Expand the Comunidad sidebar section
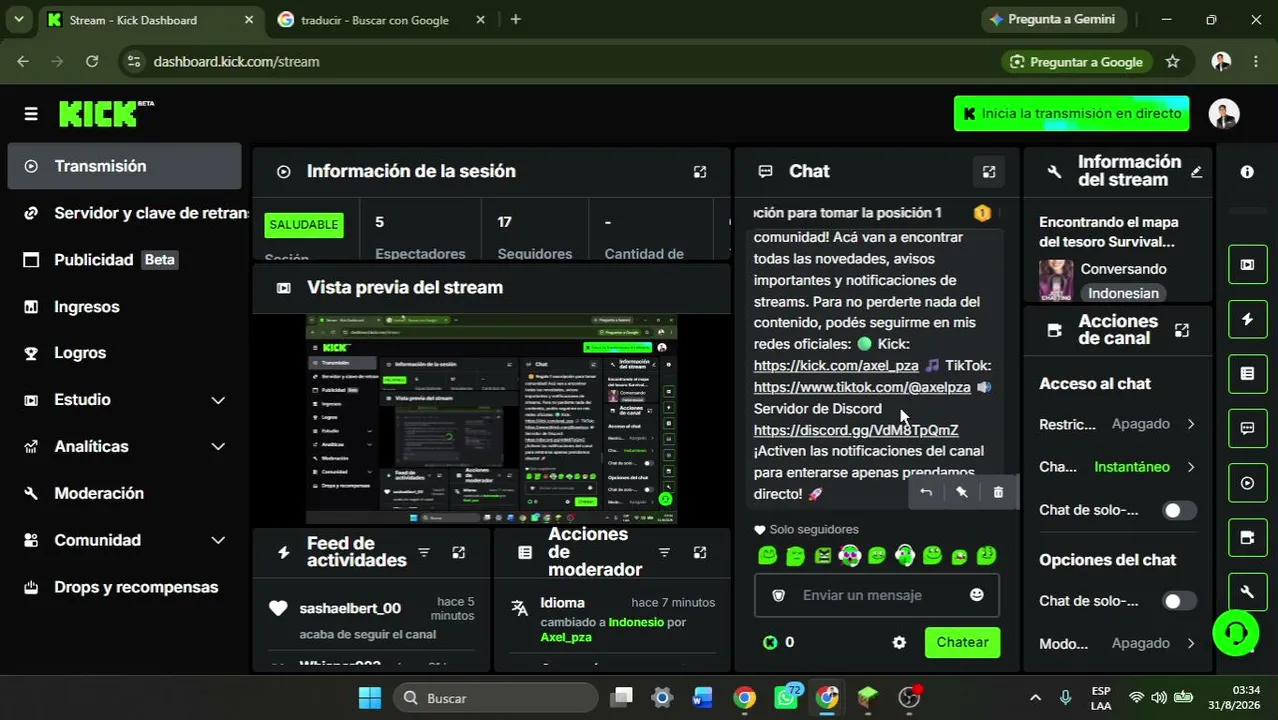This screenshot has height=720, width=1278. pyautogui.click(x=218, y=540)
